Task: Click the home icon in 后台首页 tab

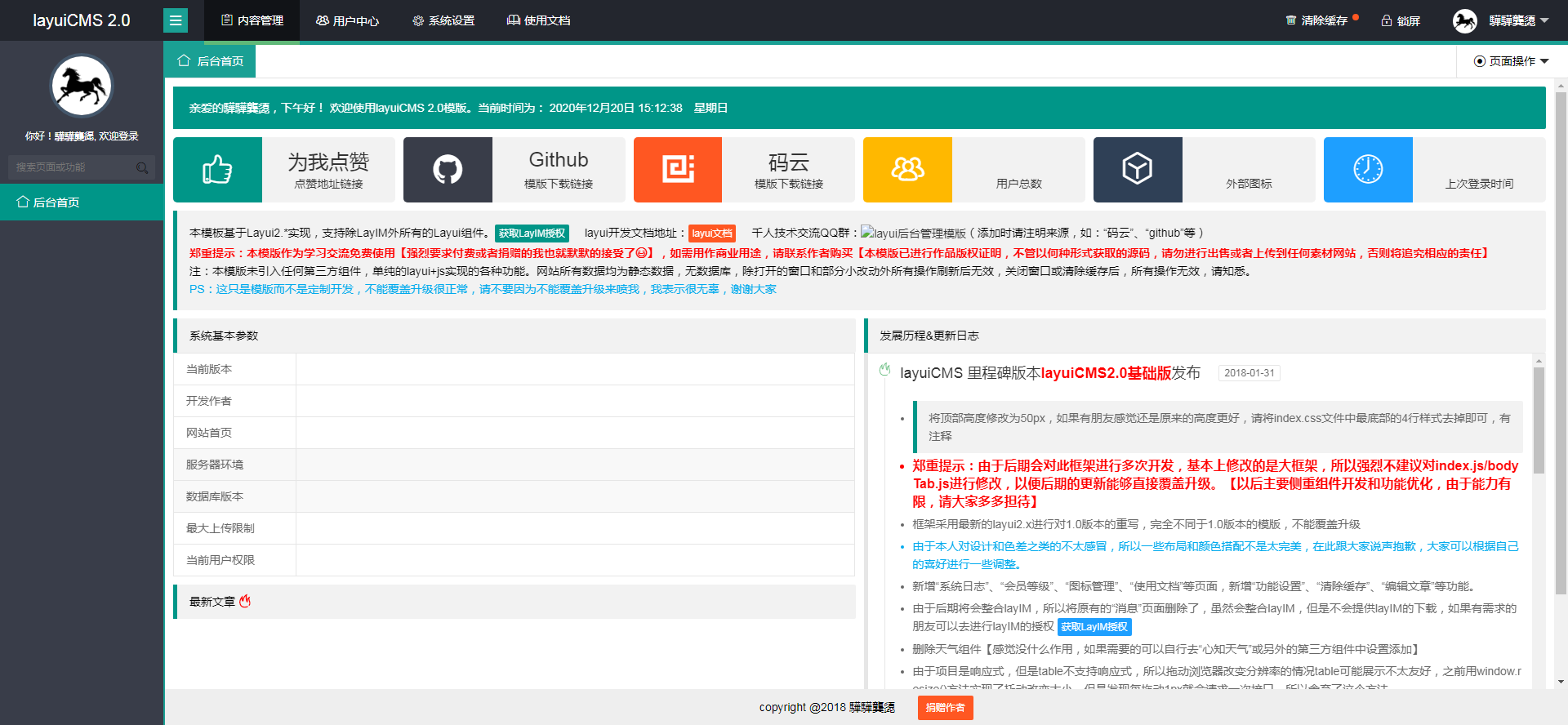Action: click(x=184, y=60)
